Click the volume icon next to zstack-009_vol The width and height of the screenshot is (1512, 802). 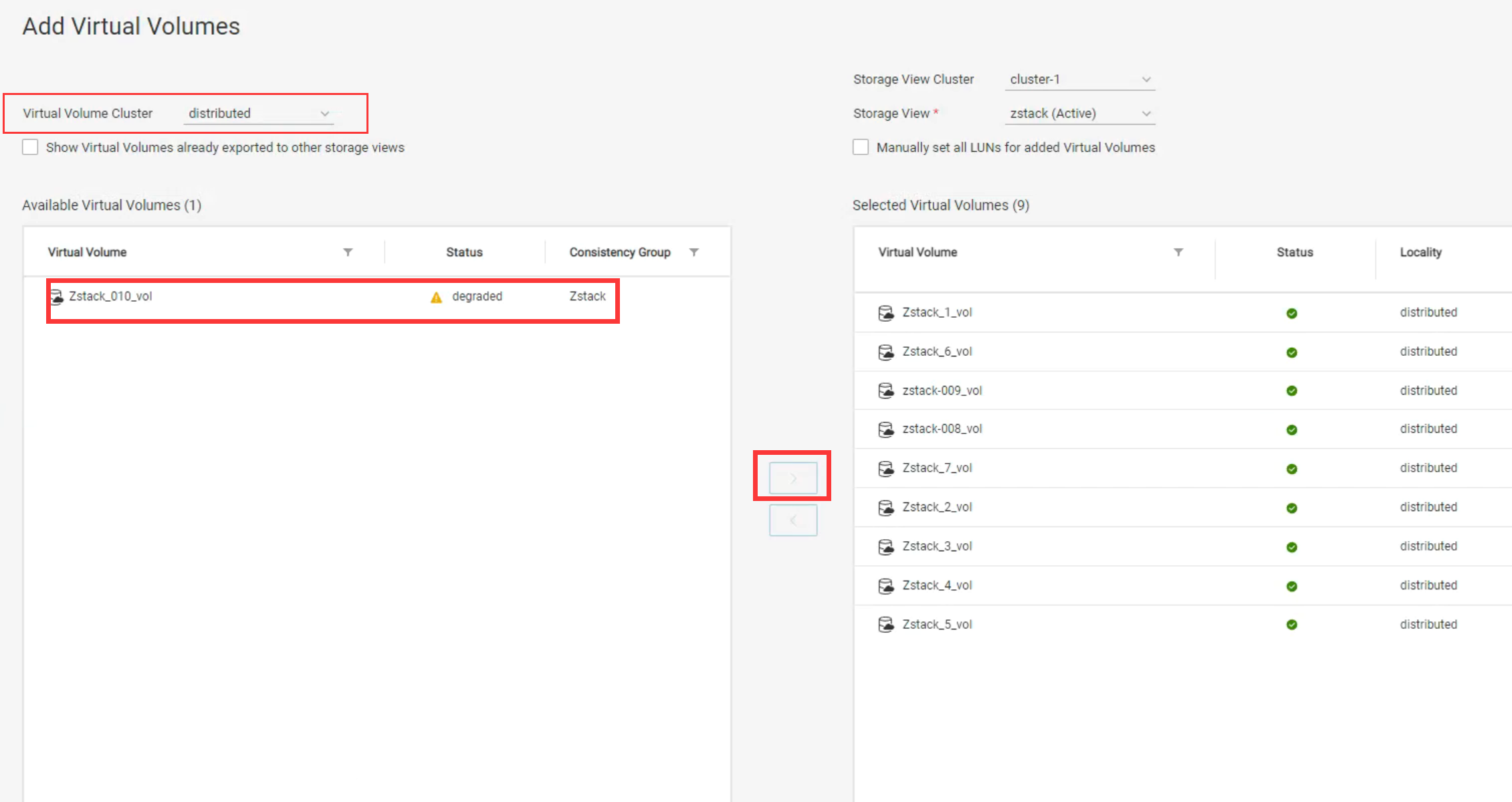coord(885,391)
